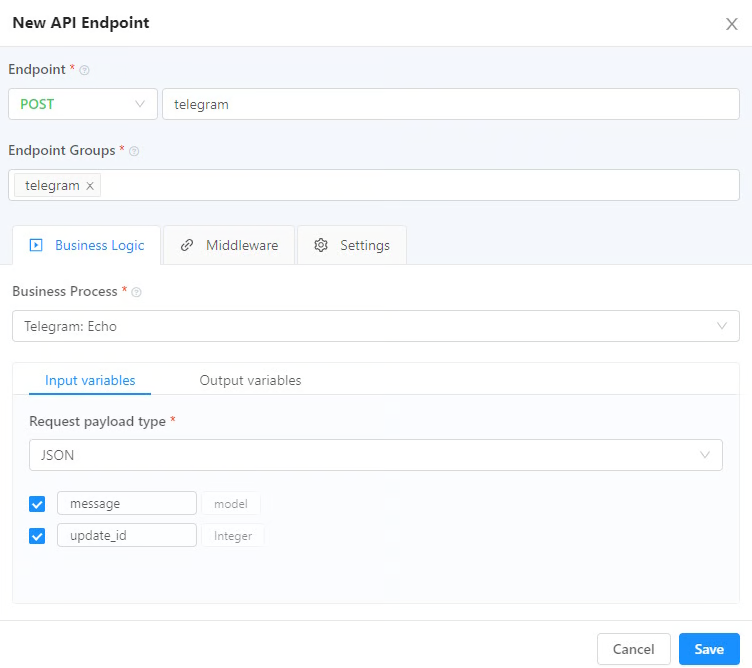Uncheck the message variable checkbox
Screen dimensions: 752x668
(x=38, y=504)
